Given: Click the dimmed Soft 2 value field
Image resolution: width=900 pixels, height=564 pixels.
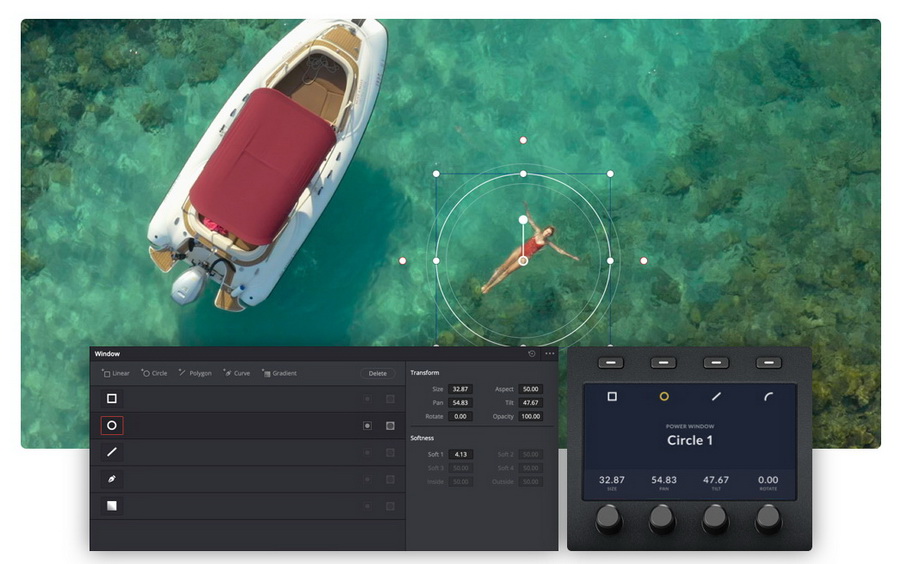Looking at the screenshot, I should click(x=530, y=454).
